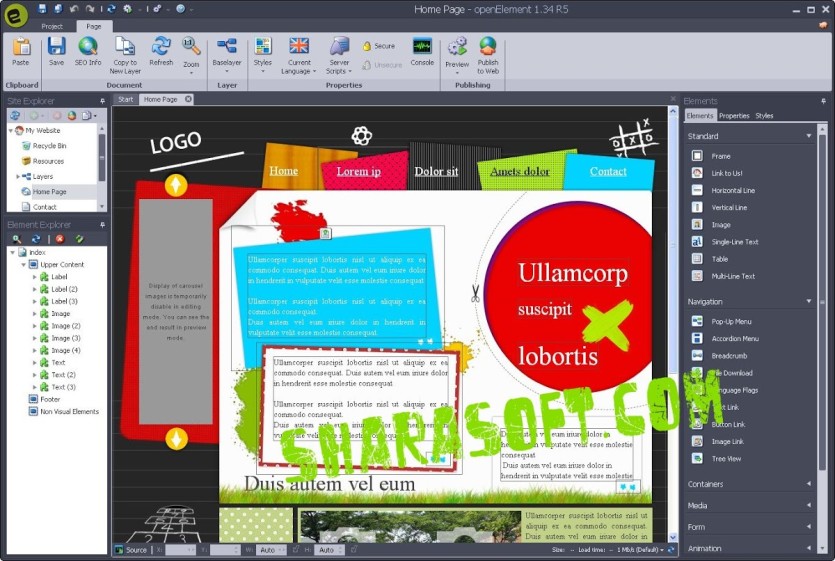Viewport: 835px width, 561px height.
Task: Toggle the Secure page option
Action: [379, 46]
